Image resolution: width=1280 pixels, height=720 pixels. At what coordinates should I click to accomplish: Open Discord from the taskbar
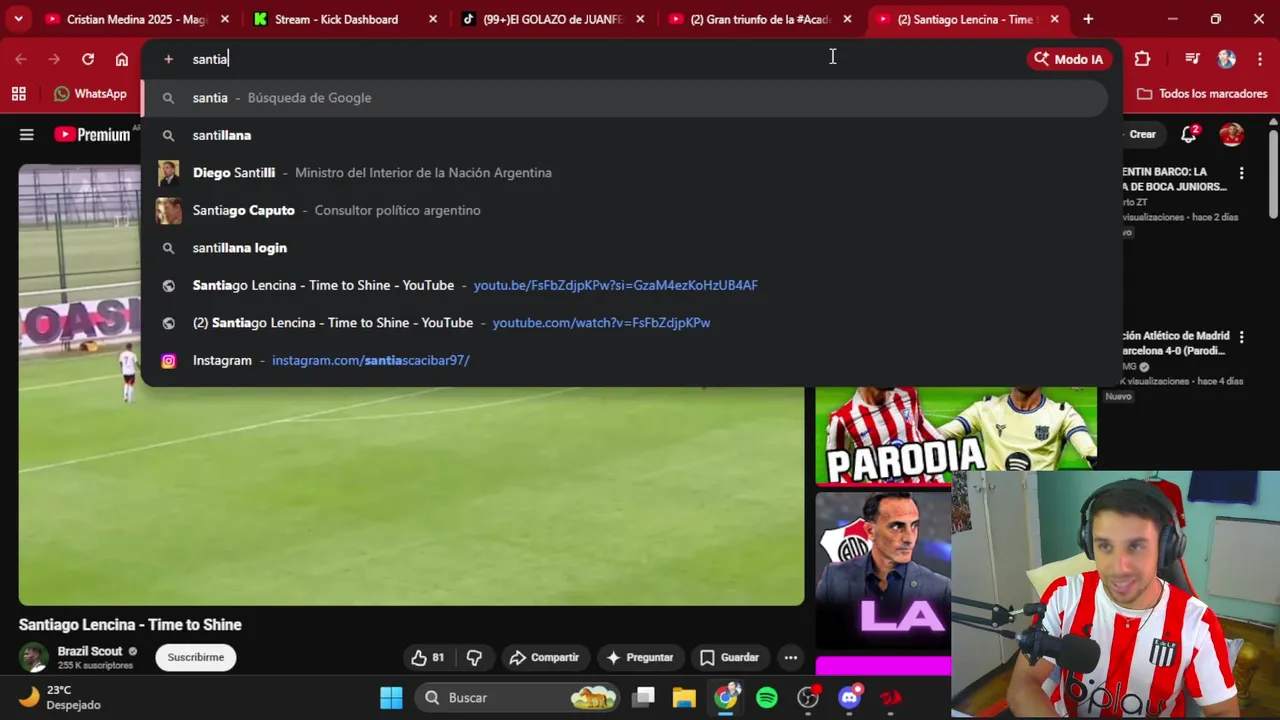pos(850,697)
